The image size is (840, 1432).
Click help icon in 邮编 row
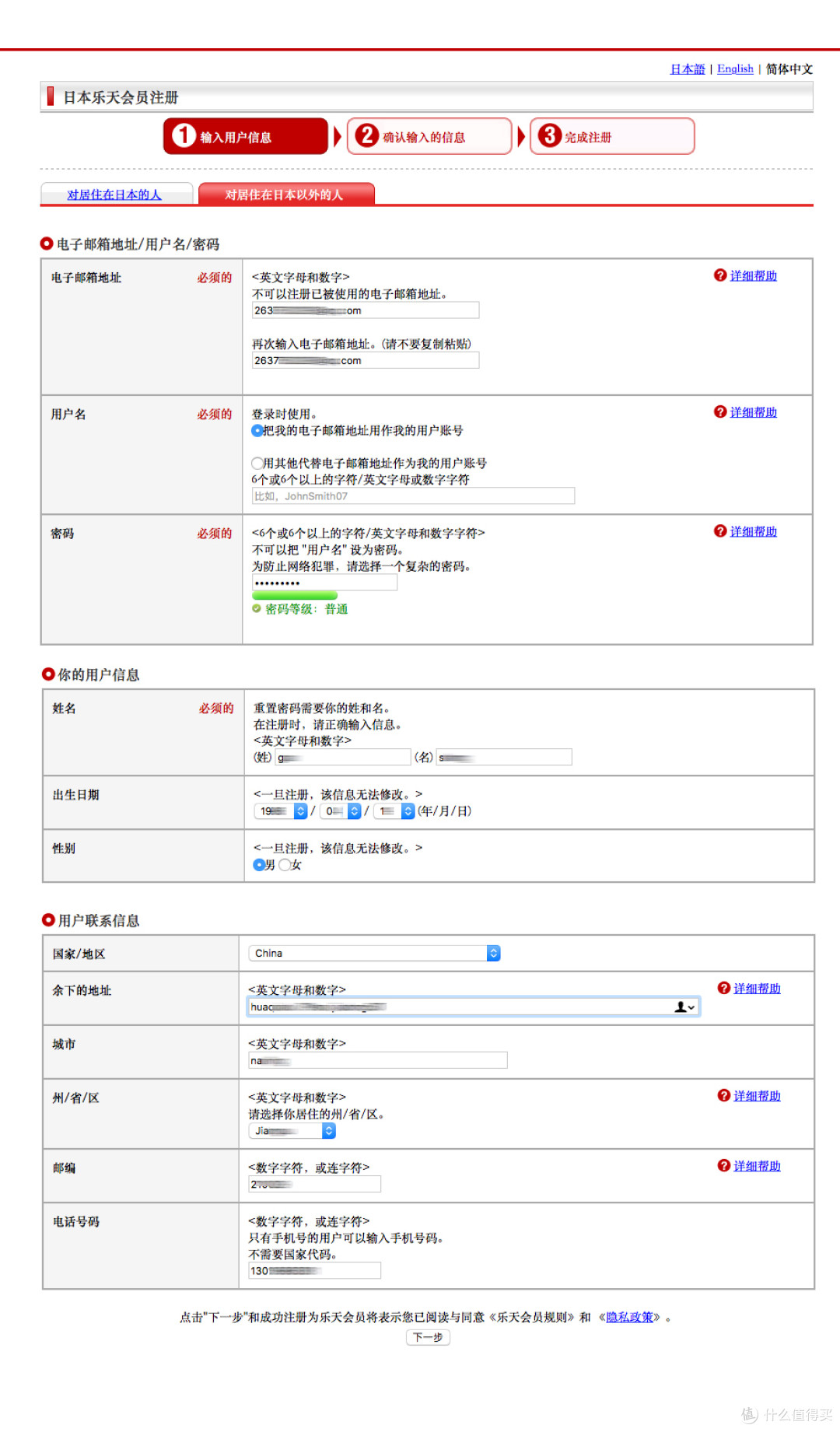[x=724, y=1165]
